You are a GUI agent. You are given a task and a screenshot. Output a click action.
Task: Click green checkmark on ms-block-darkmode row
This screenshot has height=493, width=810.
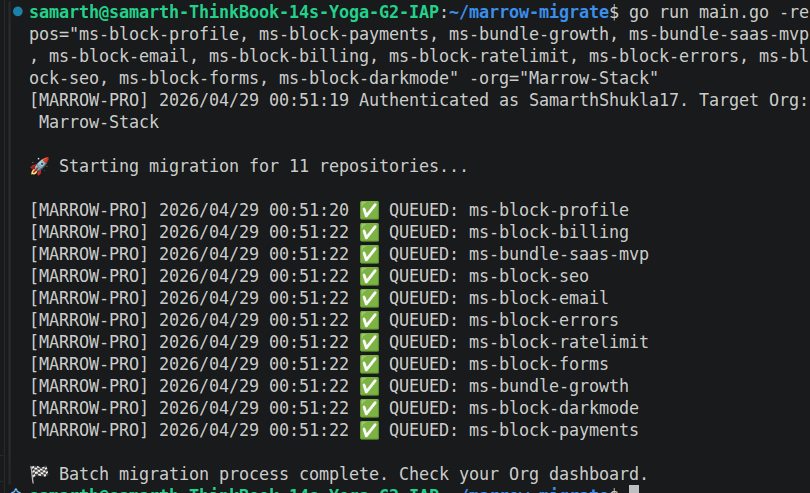point(369,408)
